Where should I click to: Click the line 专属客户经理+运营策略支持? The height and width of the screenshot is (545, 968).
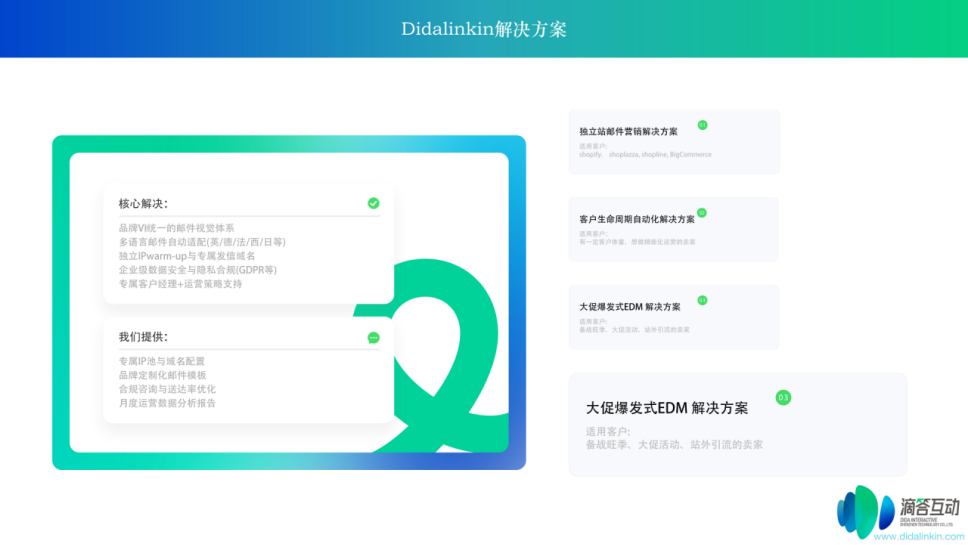click(x=180, y=284)
